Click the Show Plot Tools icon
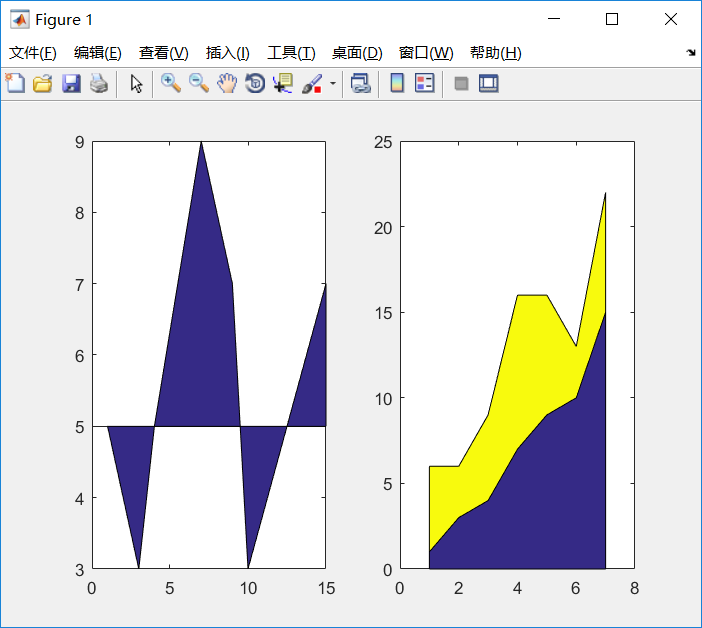Screen dimensions: 702x628 (x=488, y=83)
